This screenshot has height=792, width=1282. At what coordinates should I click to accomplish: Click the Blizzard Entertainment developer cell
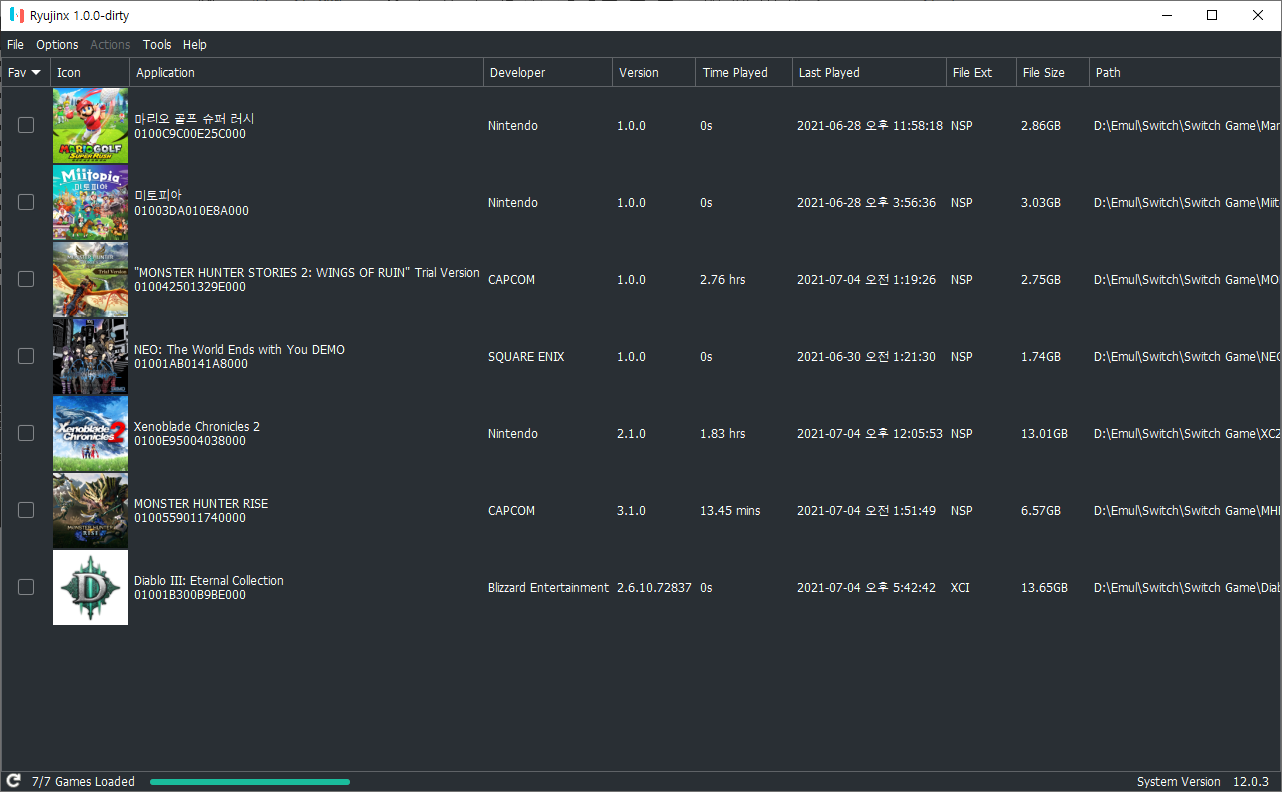[x=548, y=588]
